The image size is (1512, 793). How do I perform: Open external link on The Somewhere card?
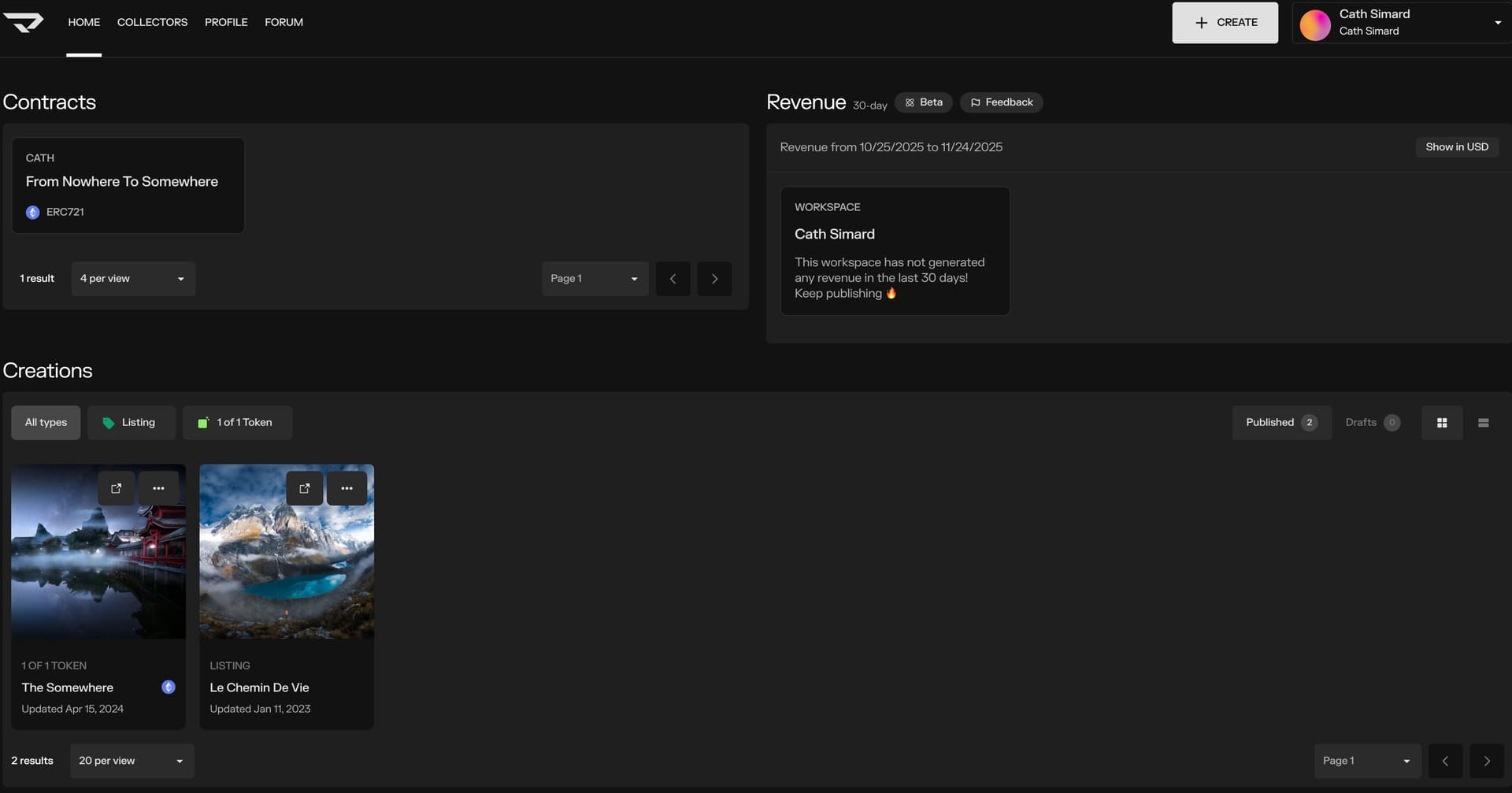tap(116, 488)
